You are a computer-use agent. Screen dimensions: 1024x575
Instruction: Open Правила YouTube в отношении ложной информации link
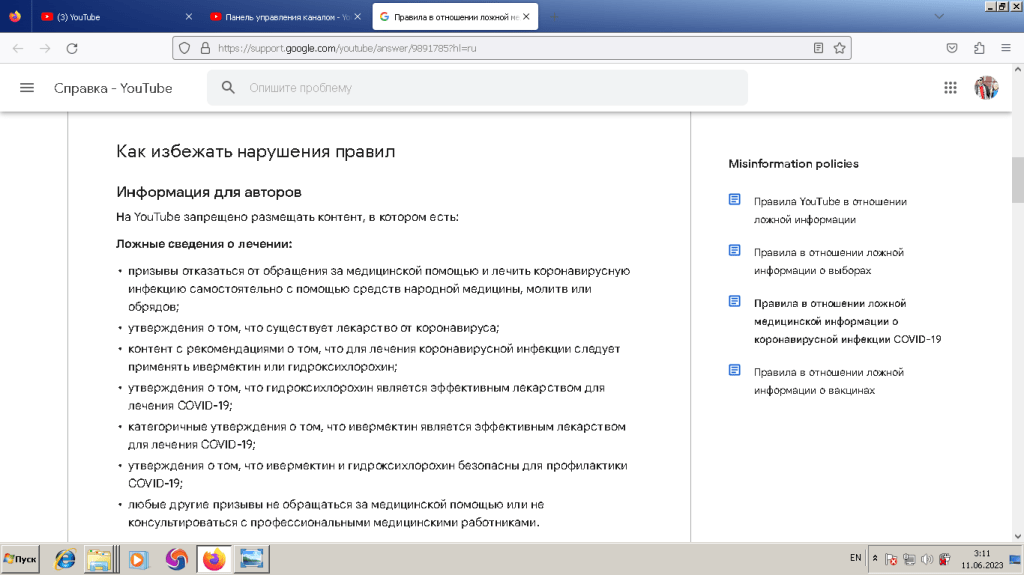(x=829, y=210)
